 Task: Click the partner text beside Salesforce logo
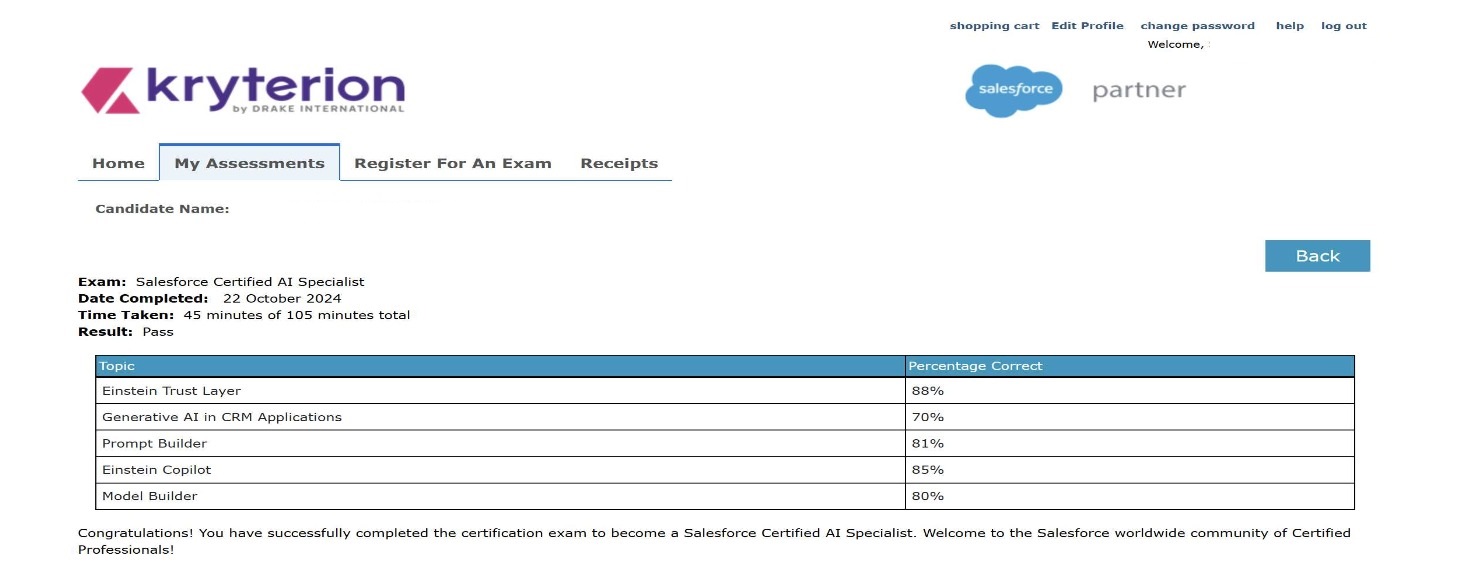point(1139,91)
